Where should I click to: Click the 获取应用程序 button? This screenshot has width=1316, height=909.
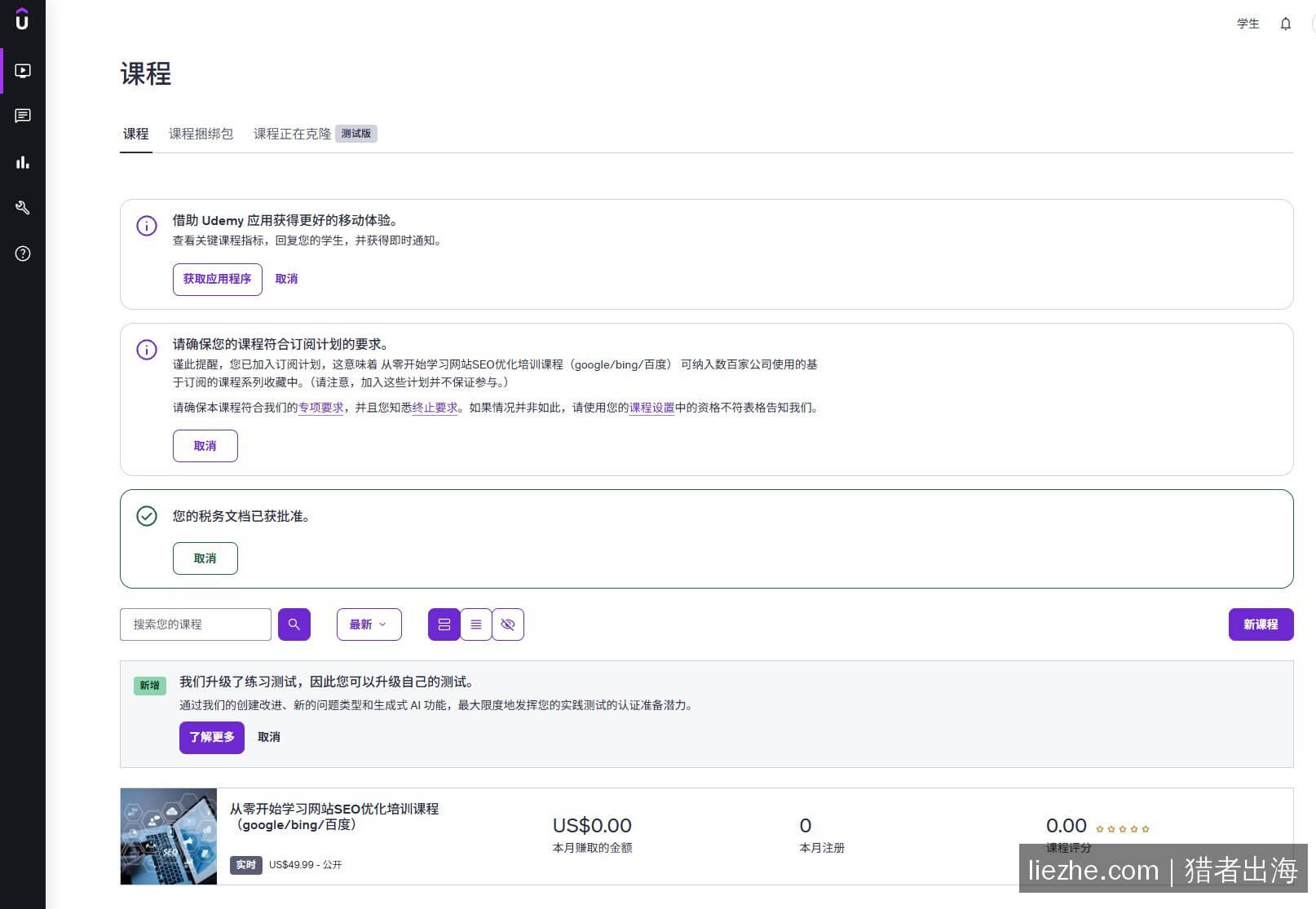[x=218, y=279]
